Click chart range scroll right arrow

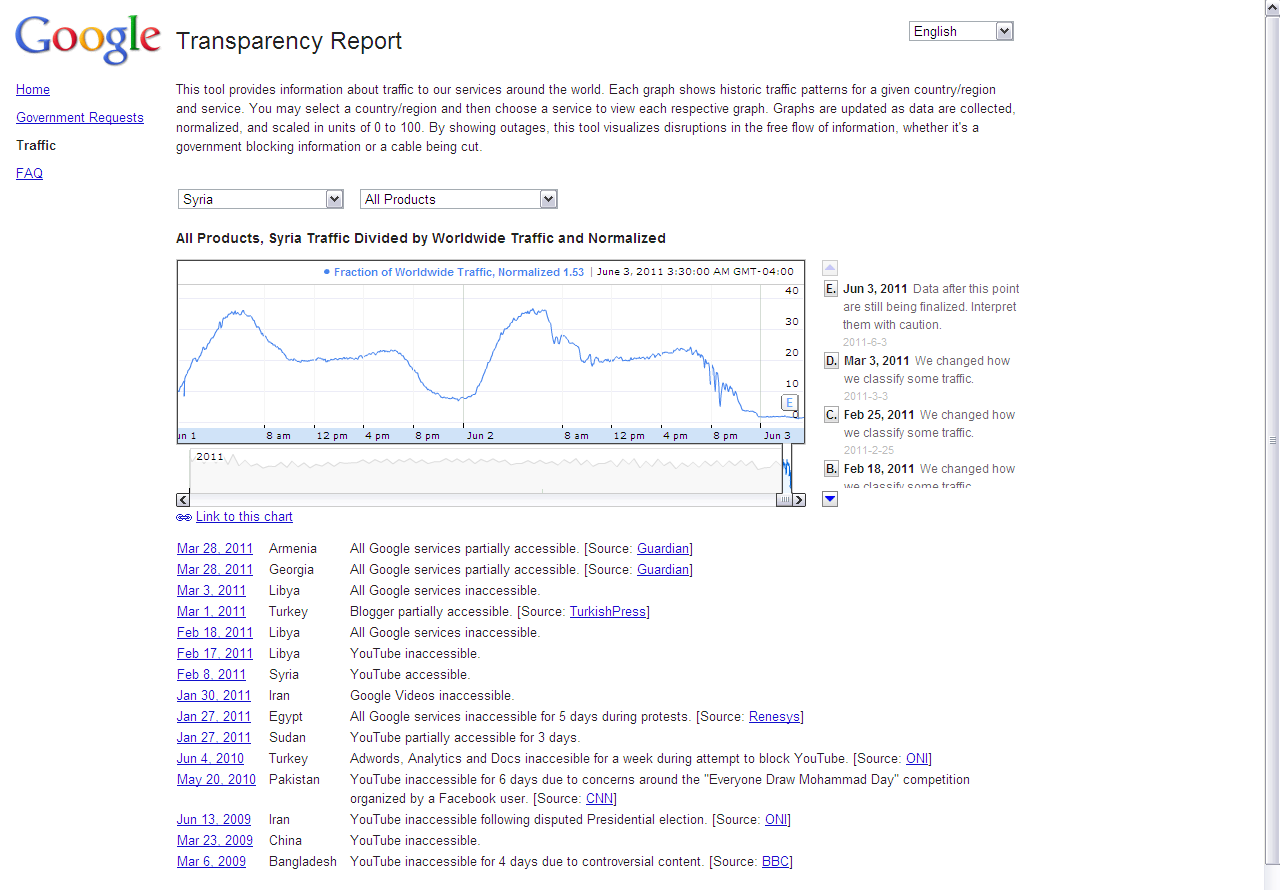click(798, 500)
